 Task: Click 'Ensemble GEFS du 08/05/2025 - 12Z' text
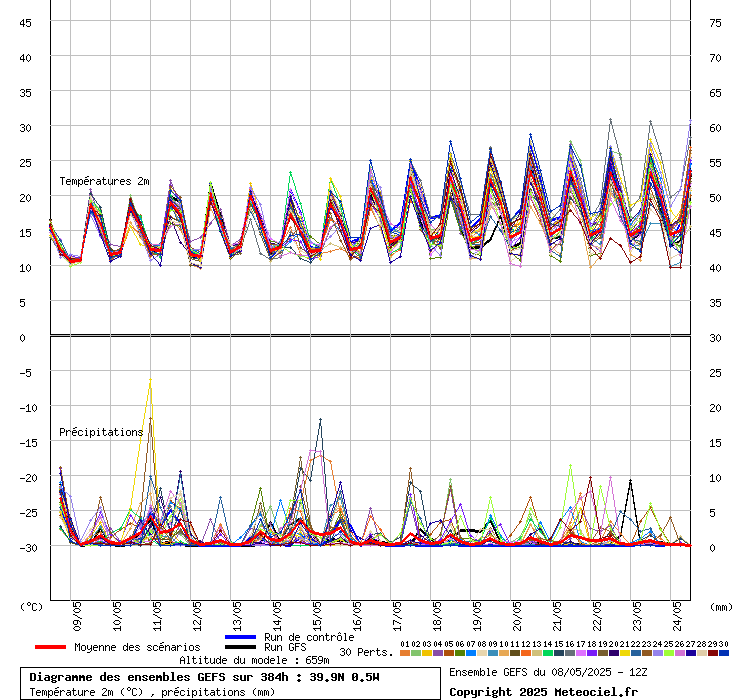coord(548,672)
